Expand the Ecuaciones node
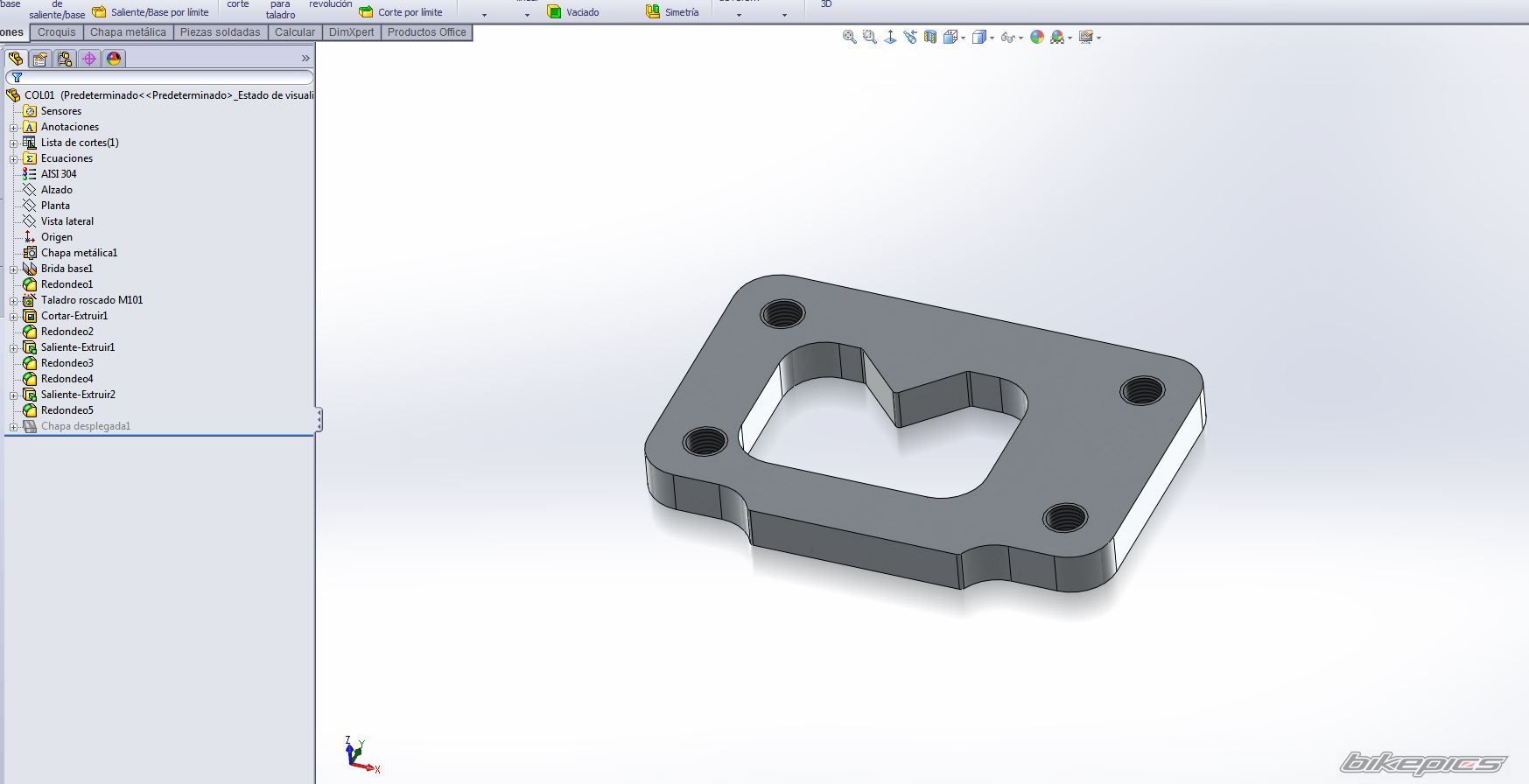 coord(13,158)
